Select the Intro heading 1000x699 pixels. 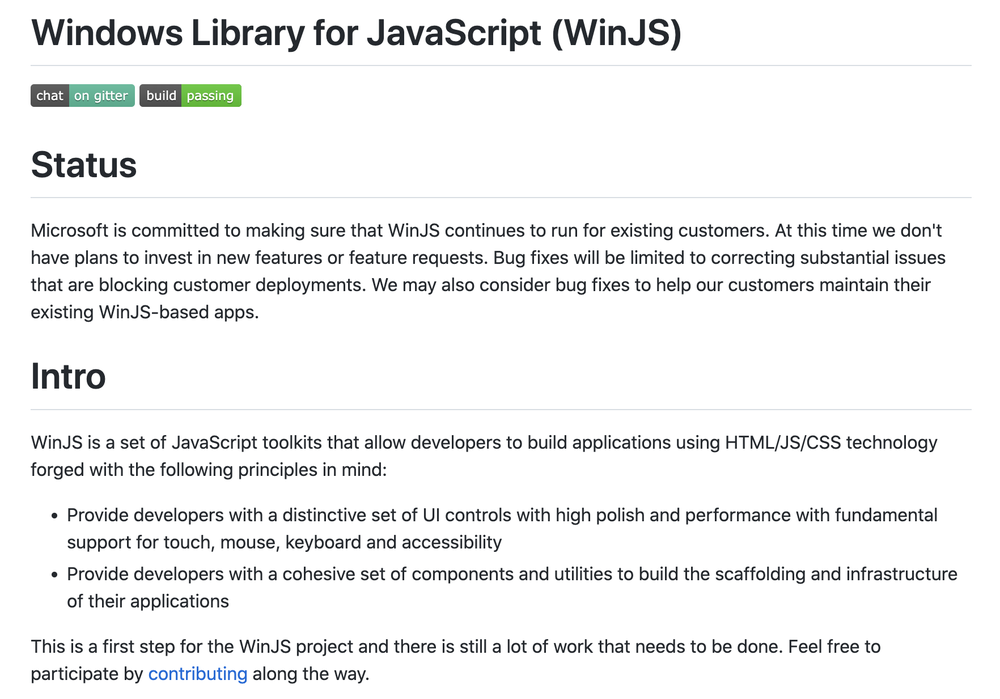pyautogui.click(x=68, y=376)
